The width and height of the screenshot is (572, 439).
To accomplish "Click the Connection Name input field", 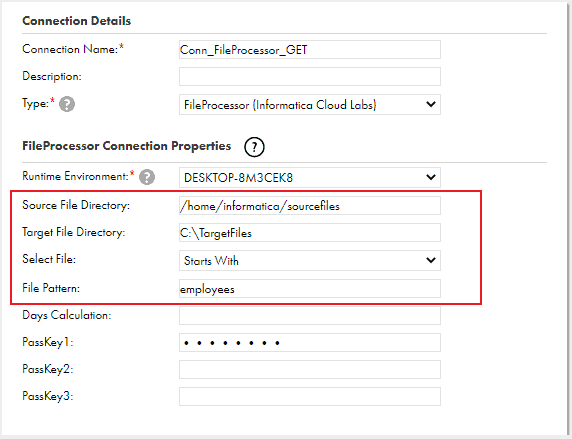I will tap(310, 50).
